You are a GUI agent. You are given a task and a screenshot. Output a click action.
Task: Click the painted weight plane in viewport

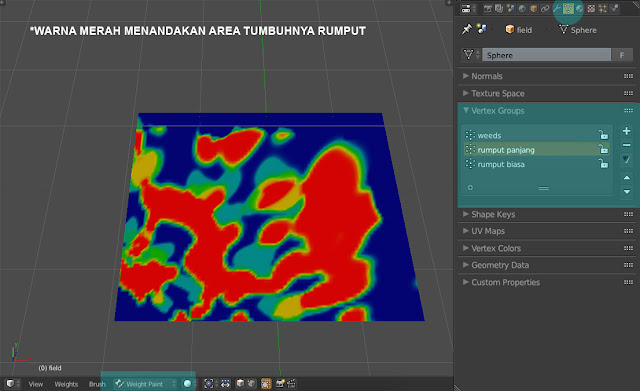[x=269, y=217]
